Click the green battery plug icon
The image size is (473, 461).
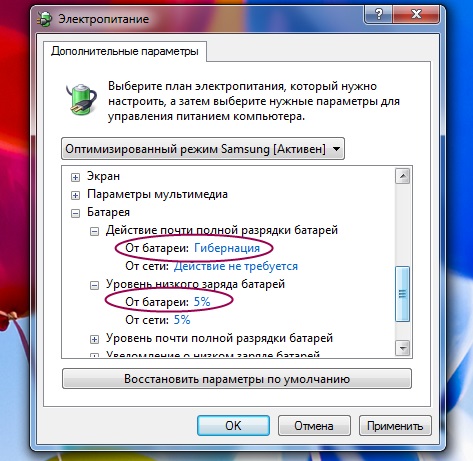coord(81,99)
